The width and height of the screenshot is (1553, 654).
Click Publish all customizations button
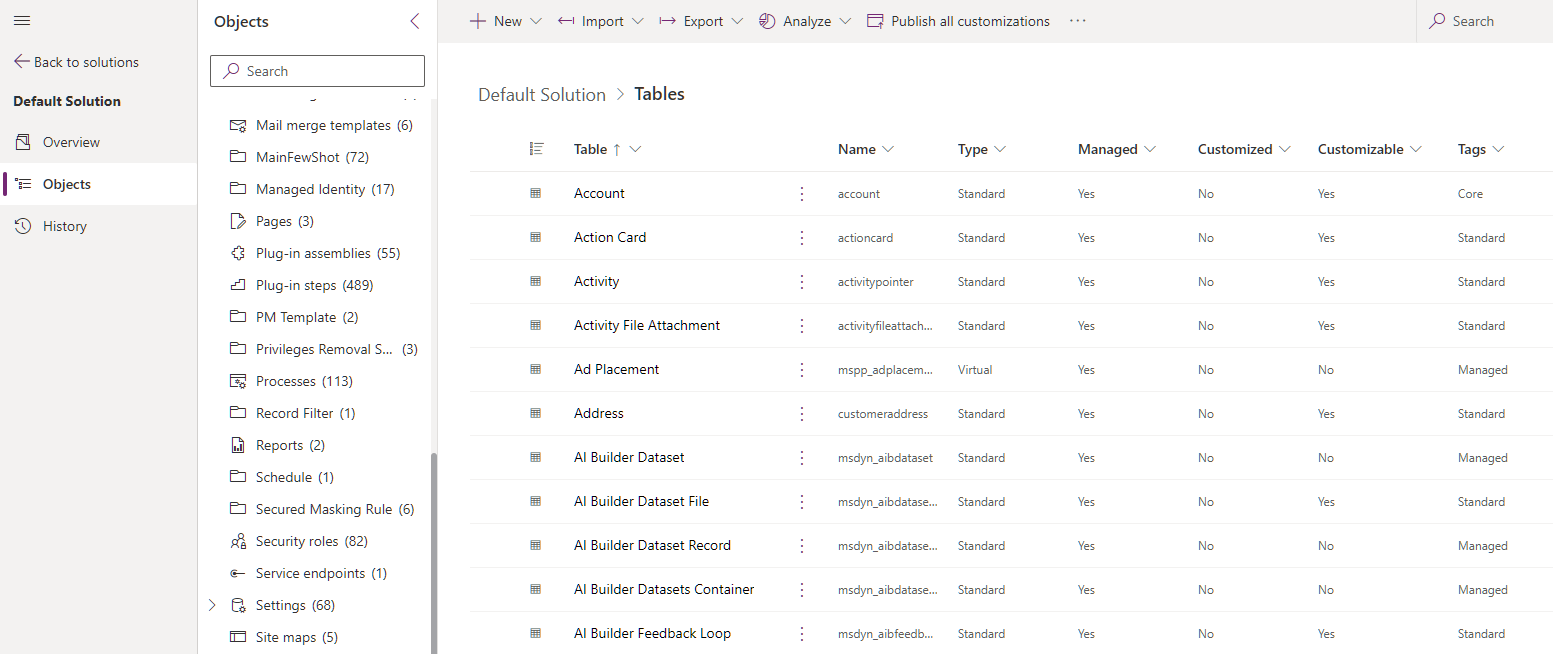point(958,21)
